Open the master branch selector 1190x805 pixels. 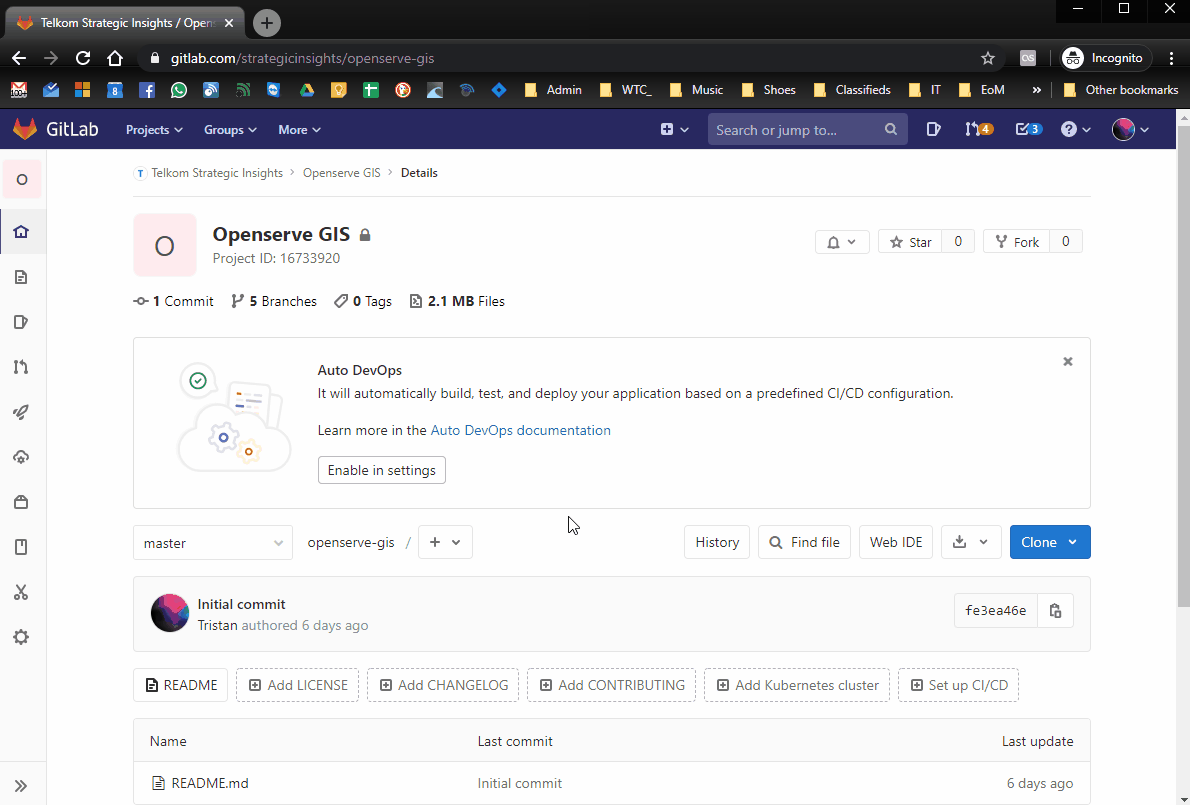click(212, 542)
